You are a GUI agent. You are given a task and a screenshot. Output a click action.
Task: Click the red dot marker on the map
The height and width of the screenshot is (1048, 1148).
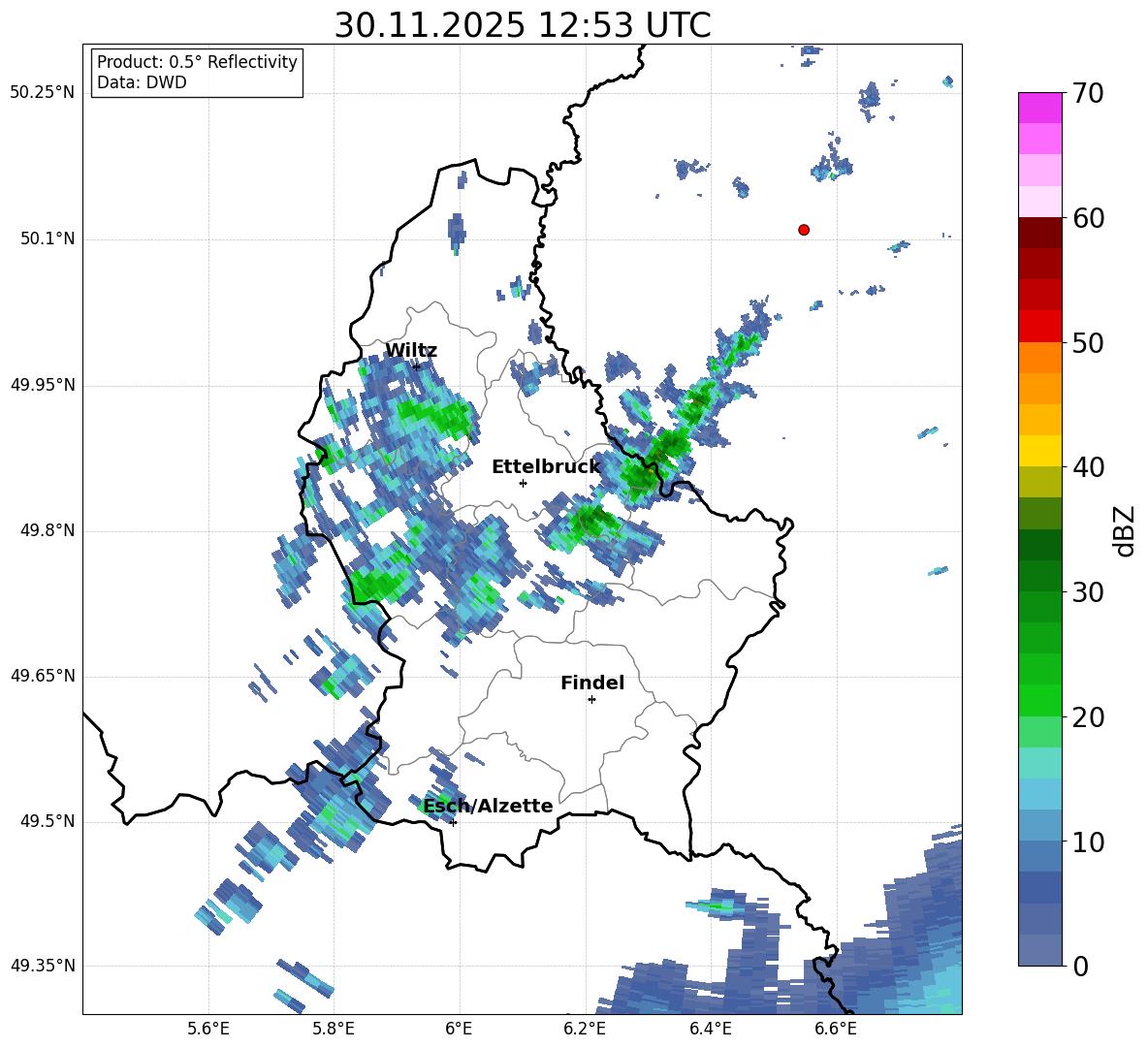pos(804,230)
